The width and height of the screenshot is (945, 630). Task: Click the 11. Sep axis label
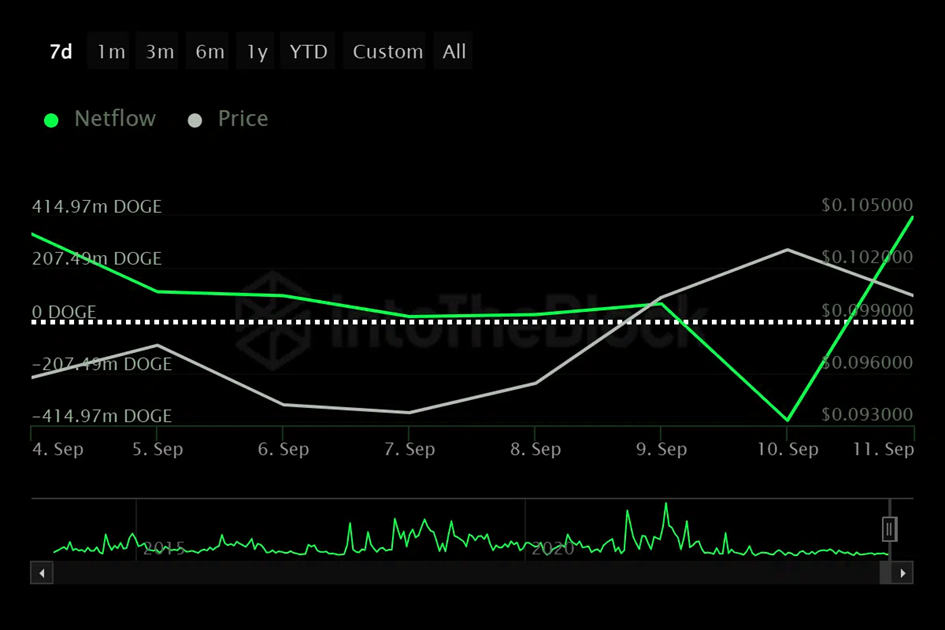[x=884, y=449]
